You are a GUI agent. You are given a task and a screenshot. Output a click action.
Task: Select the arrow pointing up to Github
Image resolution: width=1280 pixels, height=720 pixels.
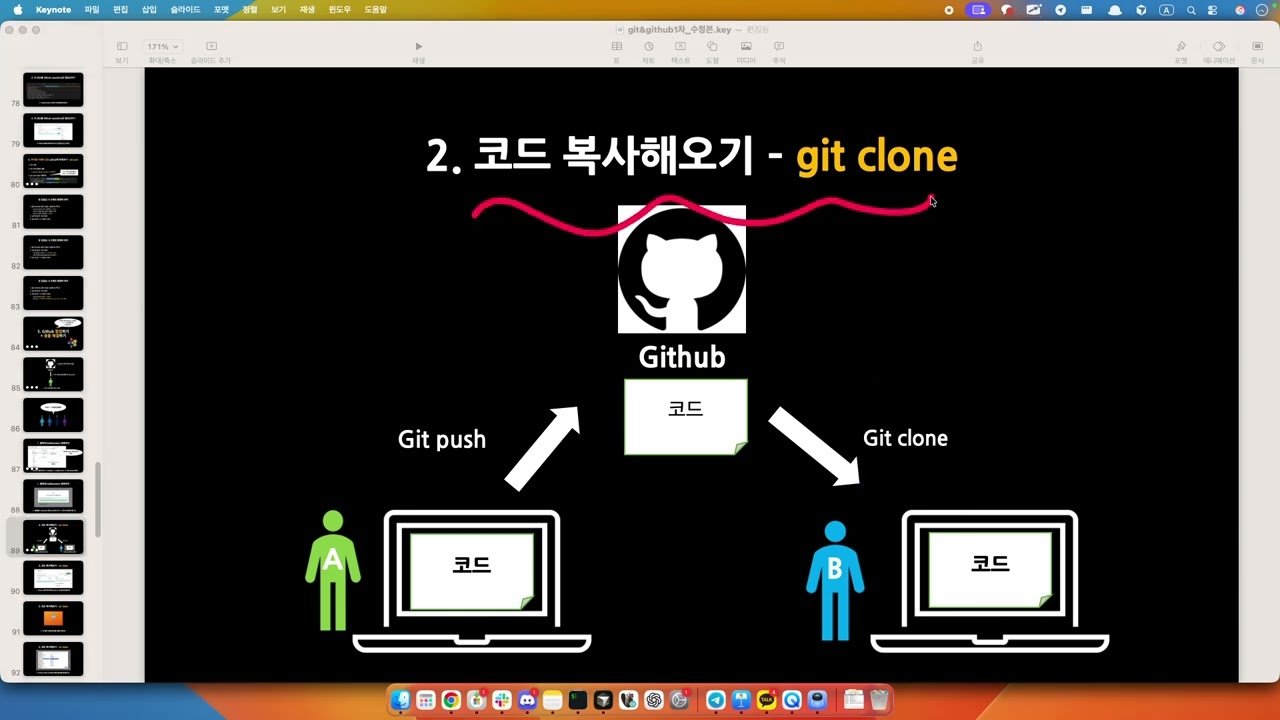click(543, 448)
